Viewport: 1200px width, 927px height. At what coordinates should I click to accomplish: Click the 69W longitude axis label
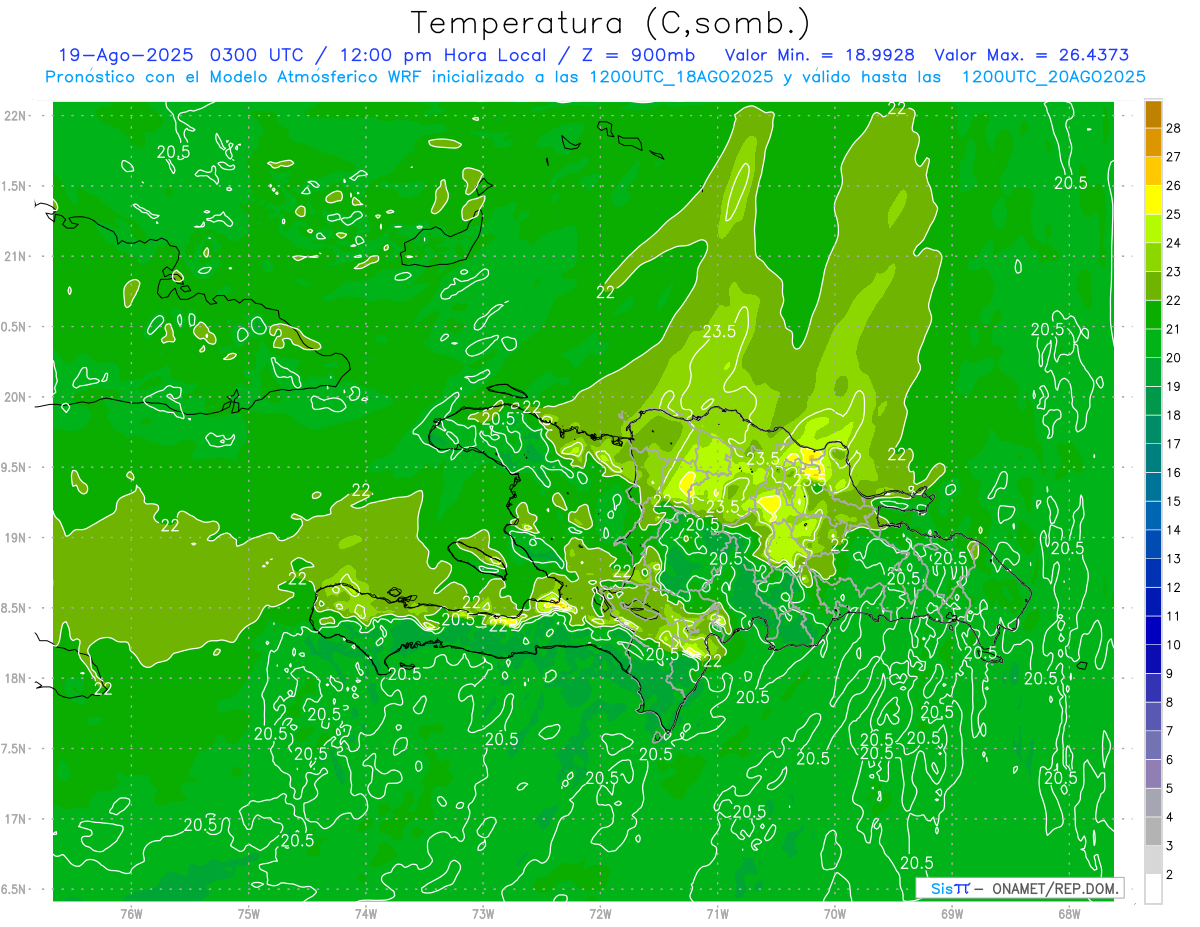952,913
